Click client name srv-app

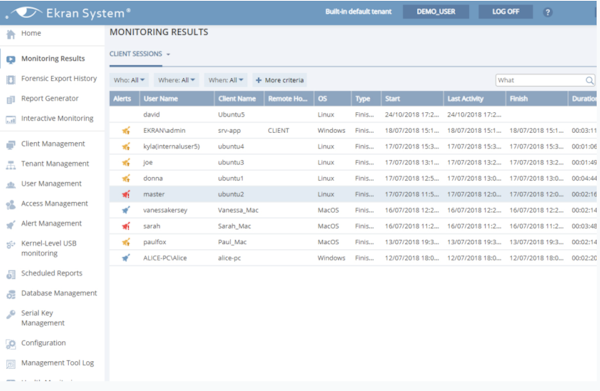click(x=229, y=130)
